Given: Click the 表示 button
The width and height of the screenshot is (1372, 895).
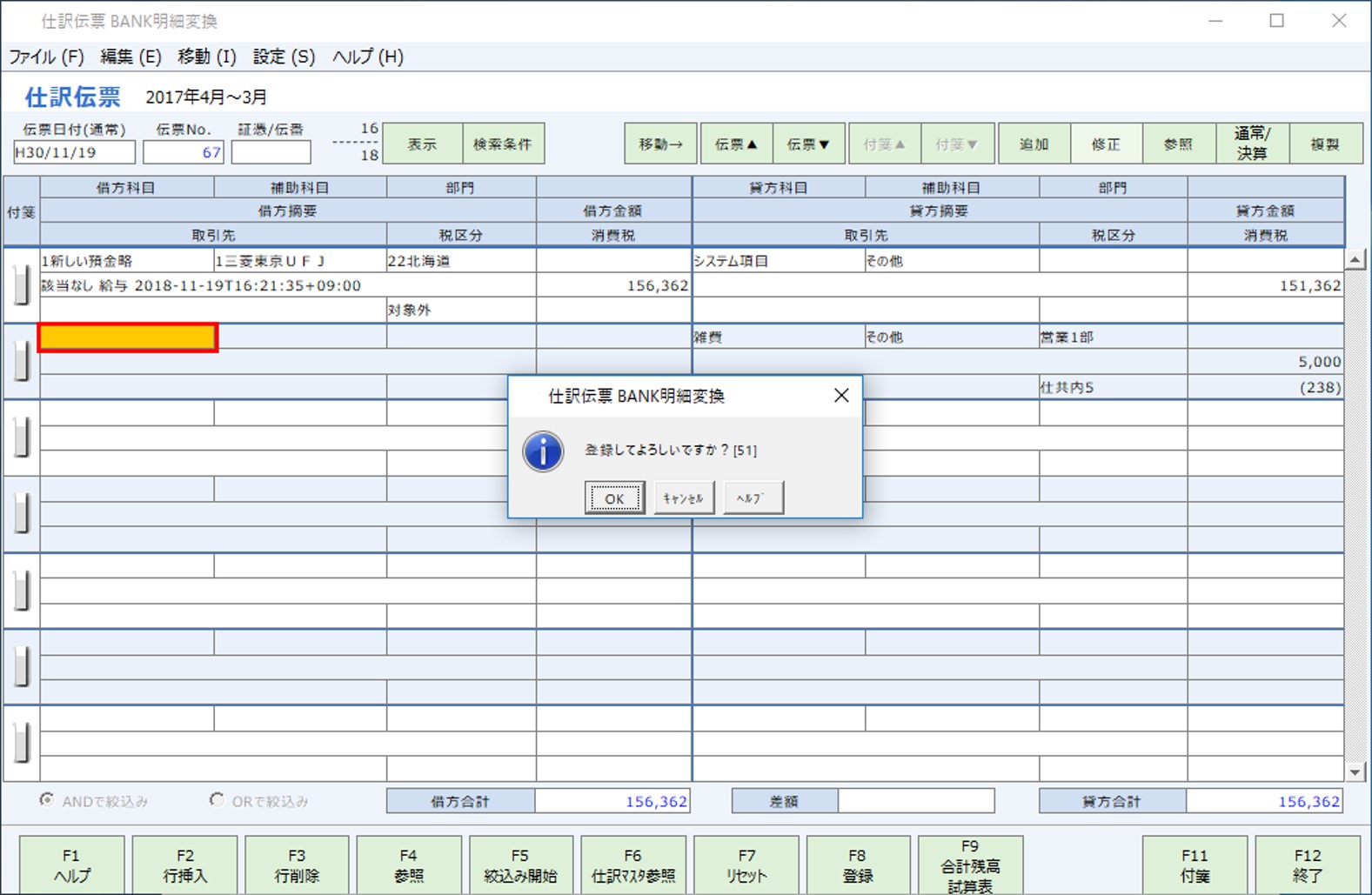Looking at the screenshot, I should (x=423, y=144).
